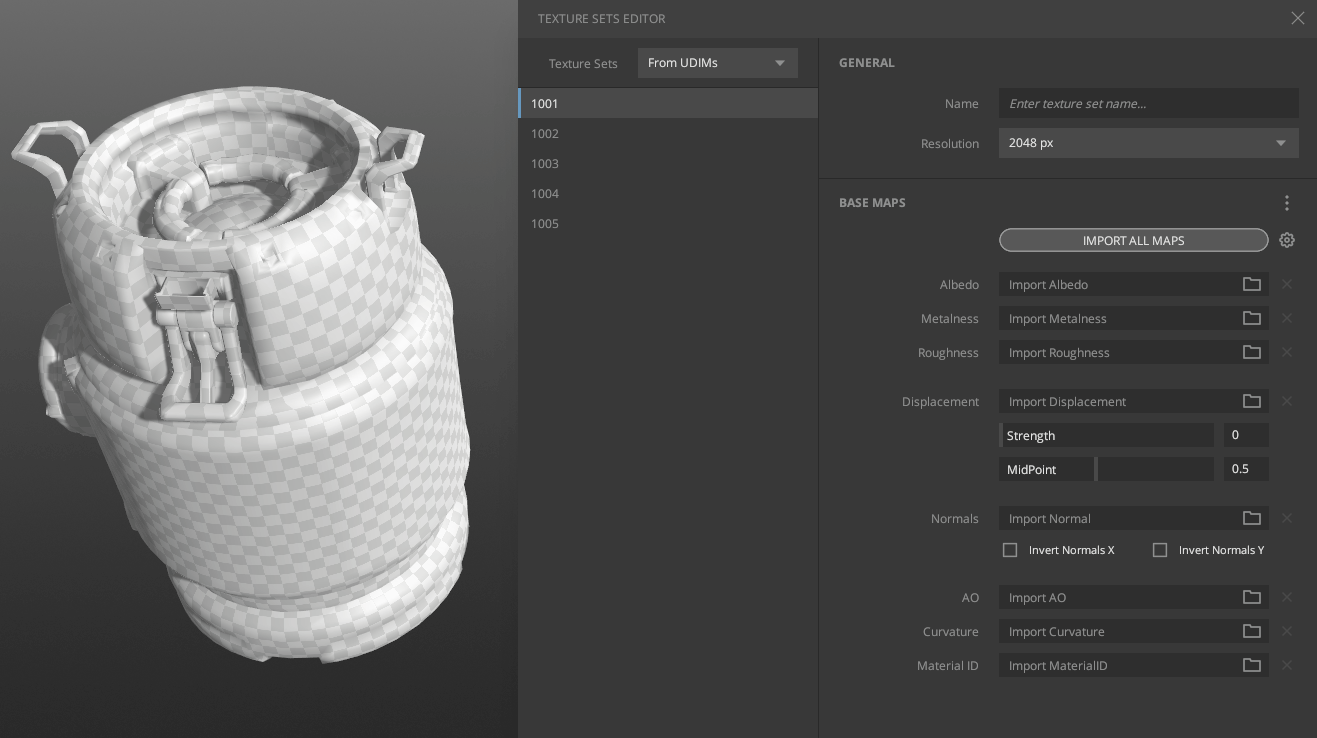This screenshot has height=738, width=1317.
Task: Browse for a Metalness map file
Action: coord(1251,319)
